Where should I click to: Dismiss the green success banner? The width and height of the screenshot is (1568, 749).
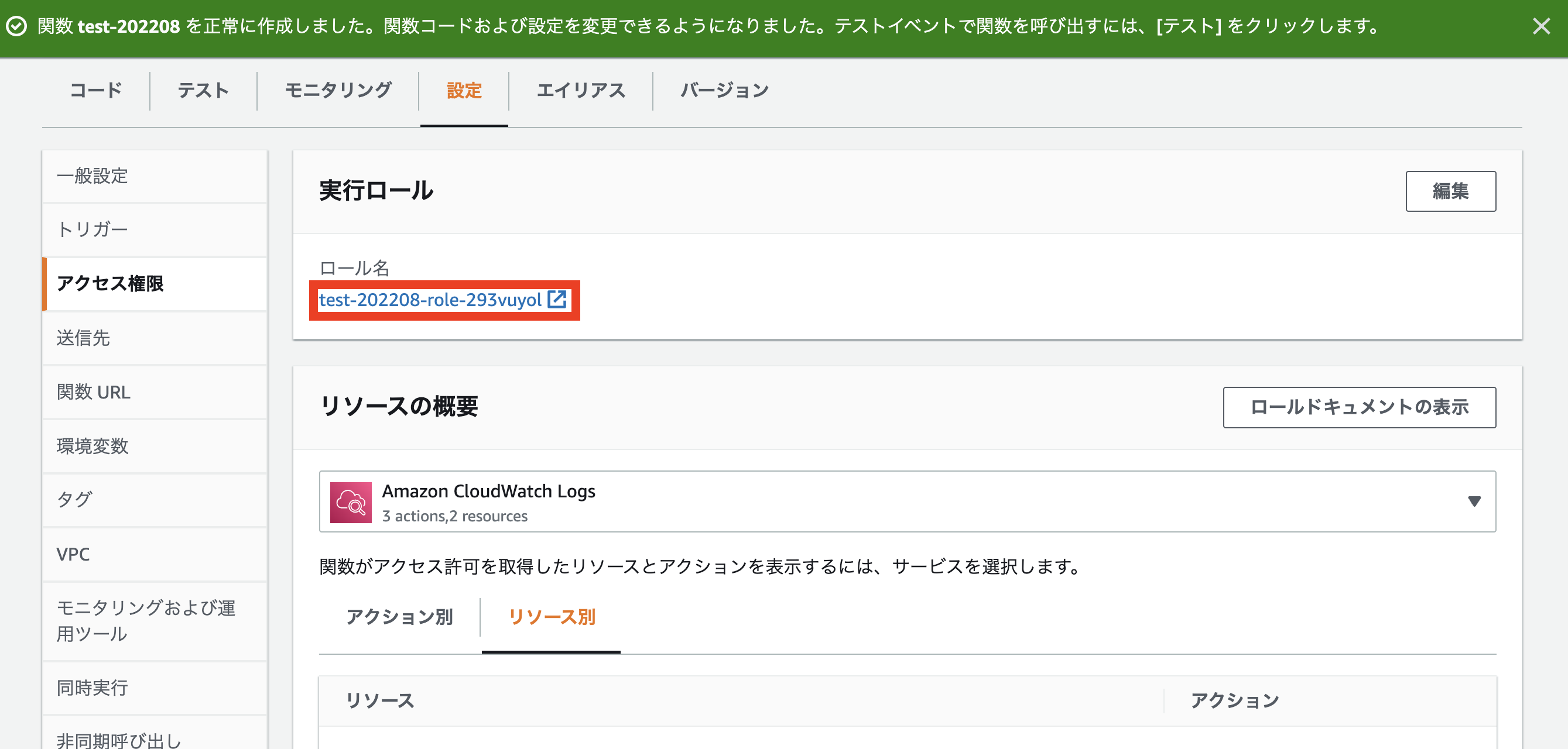click(1540, 26)
